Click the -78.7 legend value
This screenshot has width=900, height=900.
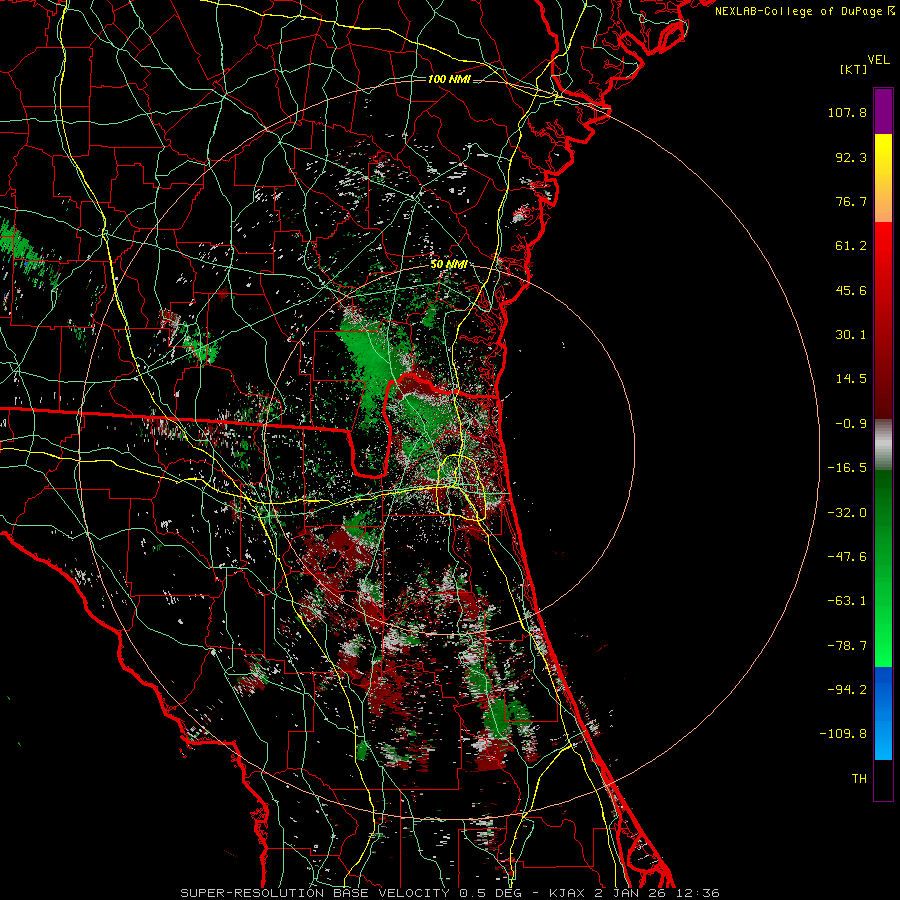tap(847, 646)
